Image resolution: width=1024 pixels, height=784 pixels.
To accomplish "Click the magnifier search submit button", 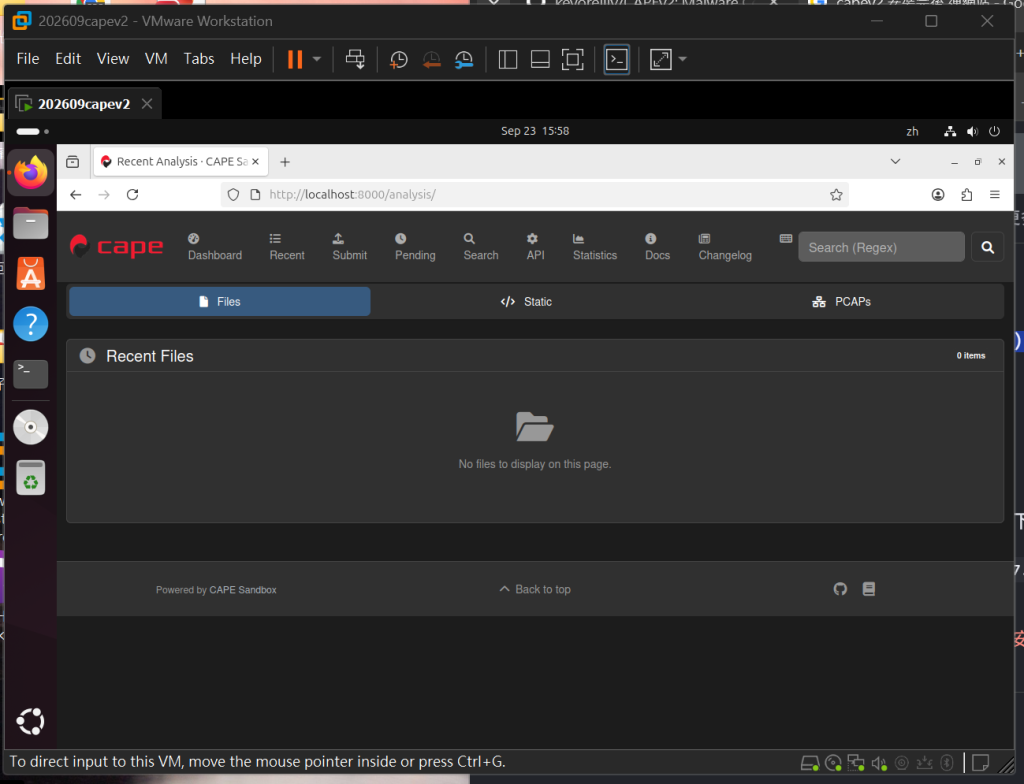I will [x=987, y=247].
